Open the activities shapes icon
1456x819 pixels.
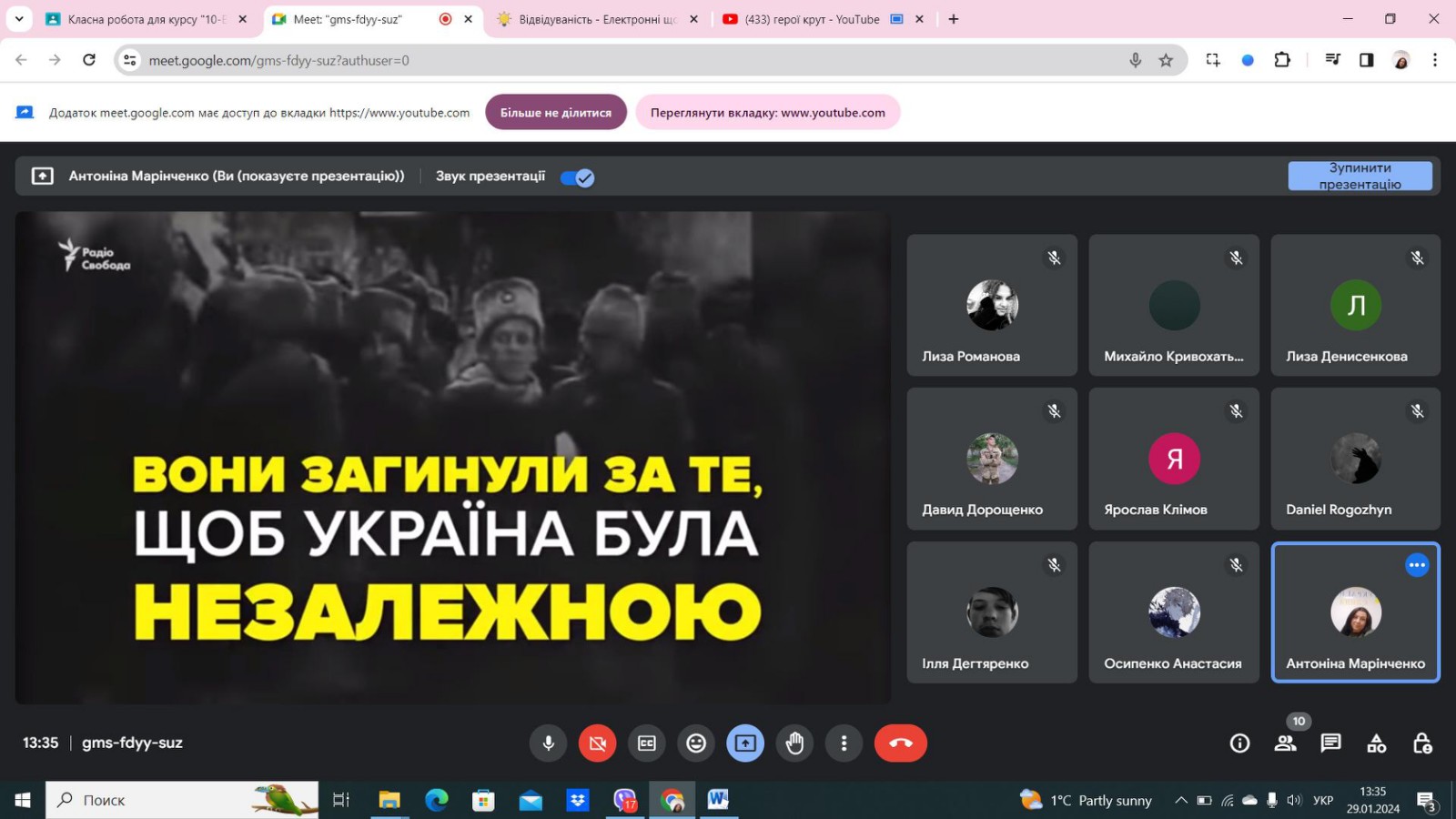pyautogui.click(x=1376, y=743)
